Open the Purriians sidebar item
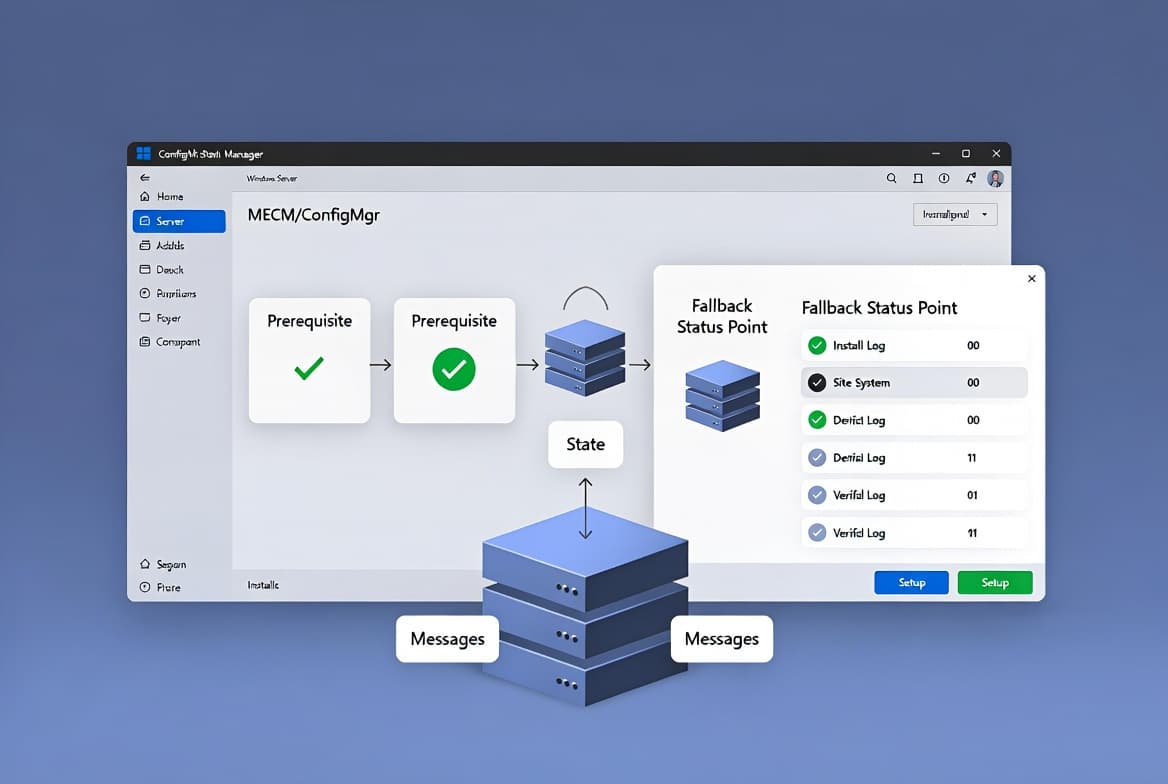This screenshot has height=784, width=1168. (x=179, y=294)
